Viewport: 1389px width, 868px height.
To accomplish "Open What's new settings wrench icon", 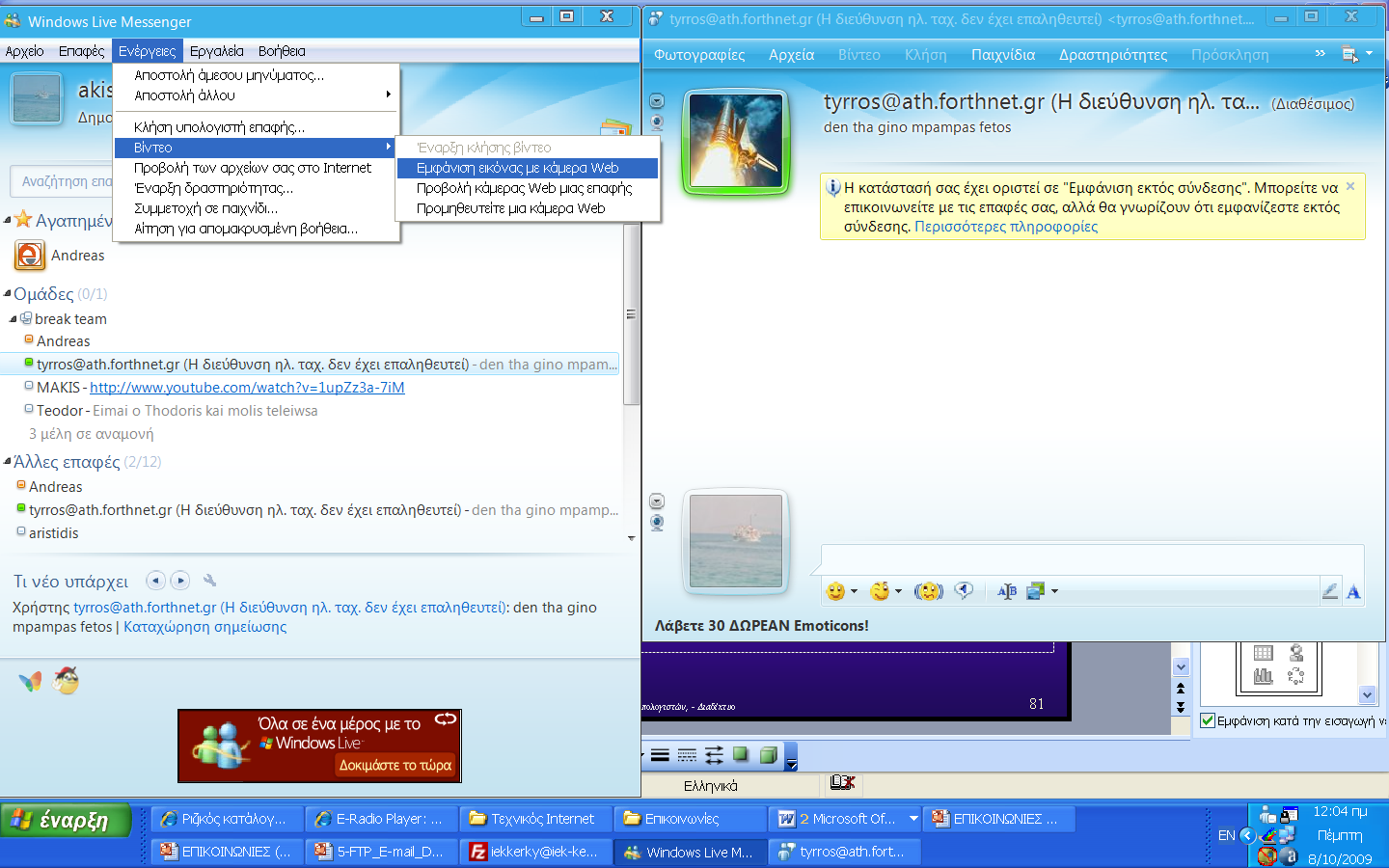I will click(209, 581).
